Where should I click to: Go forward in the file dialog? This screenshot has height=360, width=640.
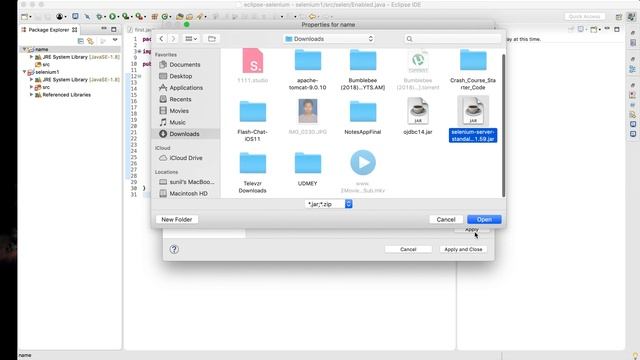pyautogui.click(x=173, y=38)
